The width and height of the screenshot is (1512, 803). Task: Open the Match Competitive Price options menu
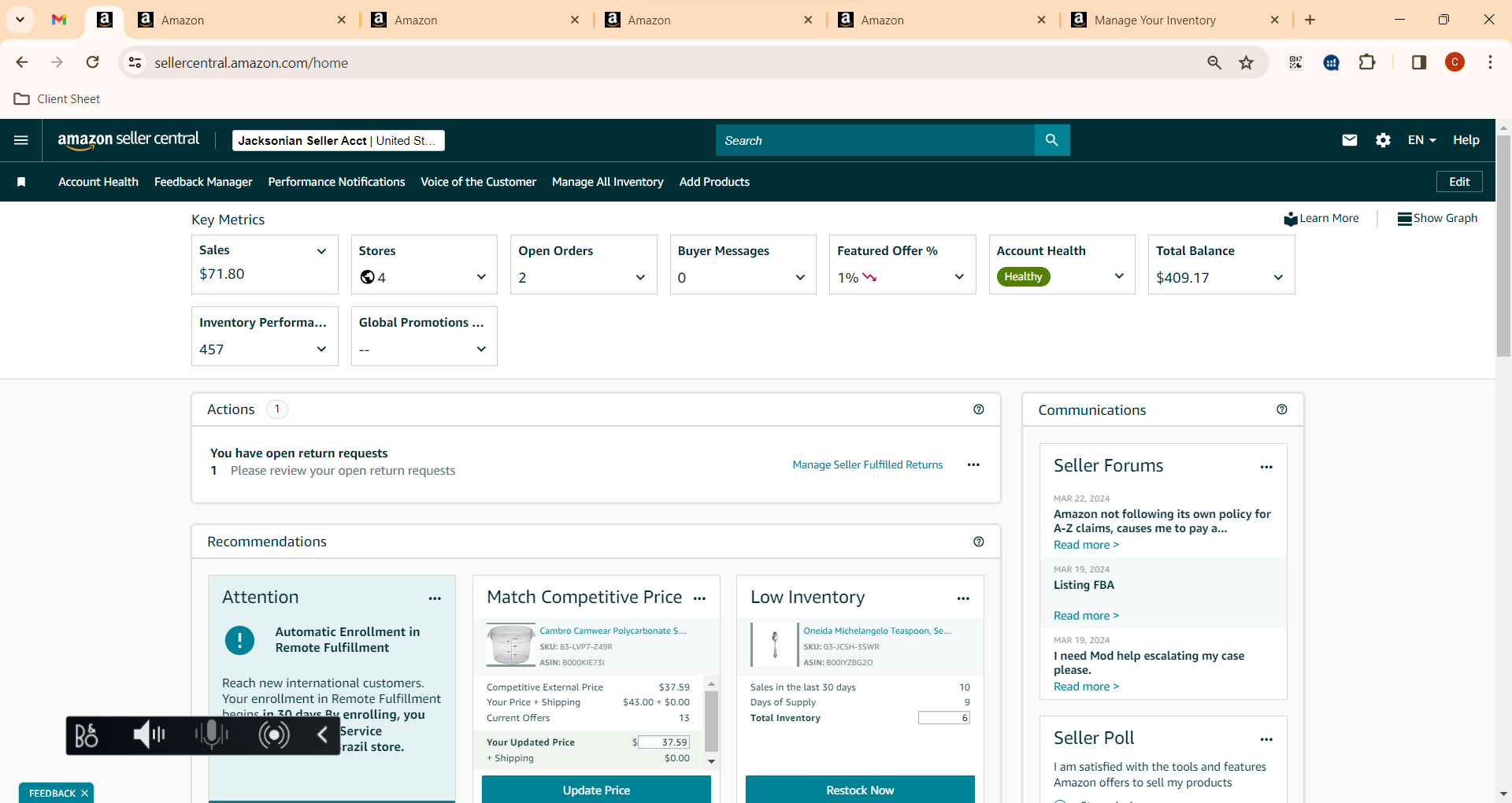click(x=699, y=598)
